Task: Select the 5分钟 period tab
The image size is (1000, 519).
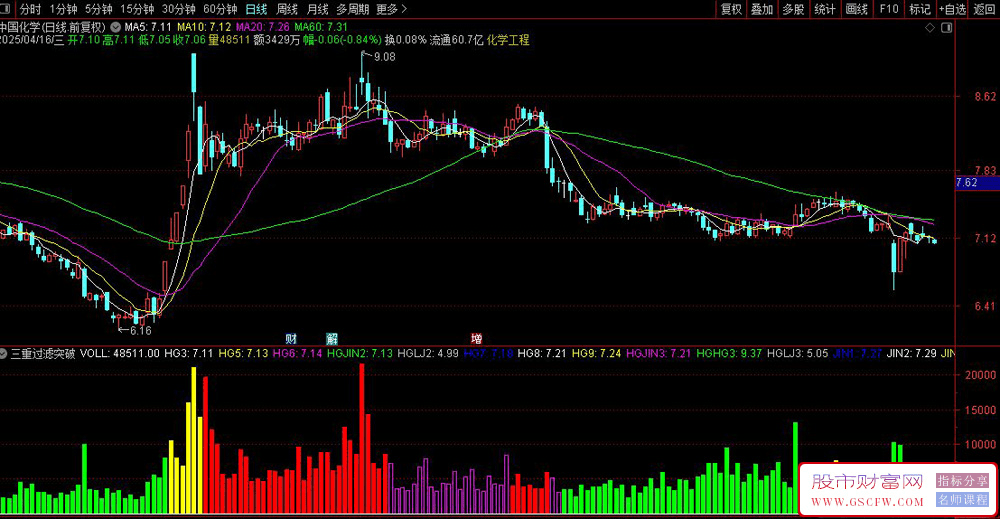Action: tap(98, 9)
